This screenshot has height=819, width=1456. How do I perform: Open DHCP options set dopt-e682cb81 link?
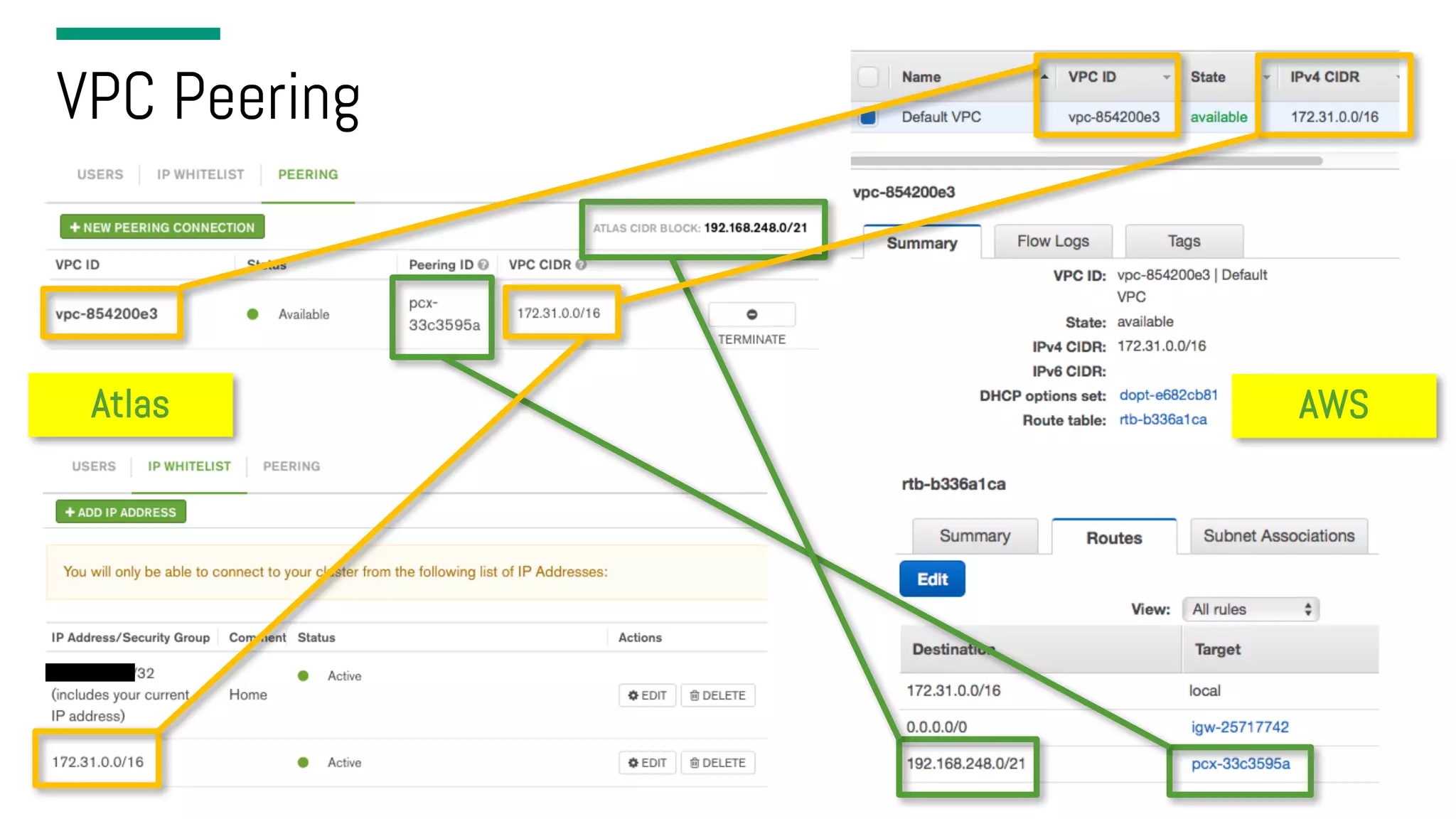pyautogui.click(x=1168, y=395)
